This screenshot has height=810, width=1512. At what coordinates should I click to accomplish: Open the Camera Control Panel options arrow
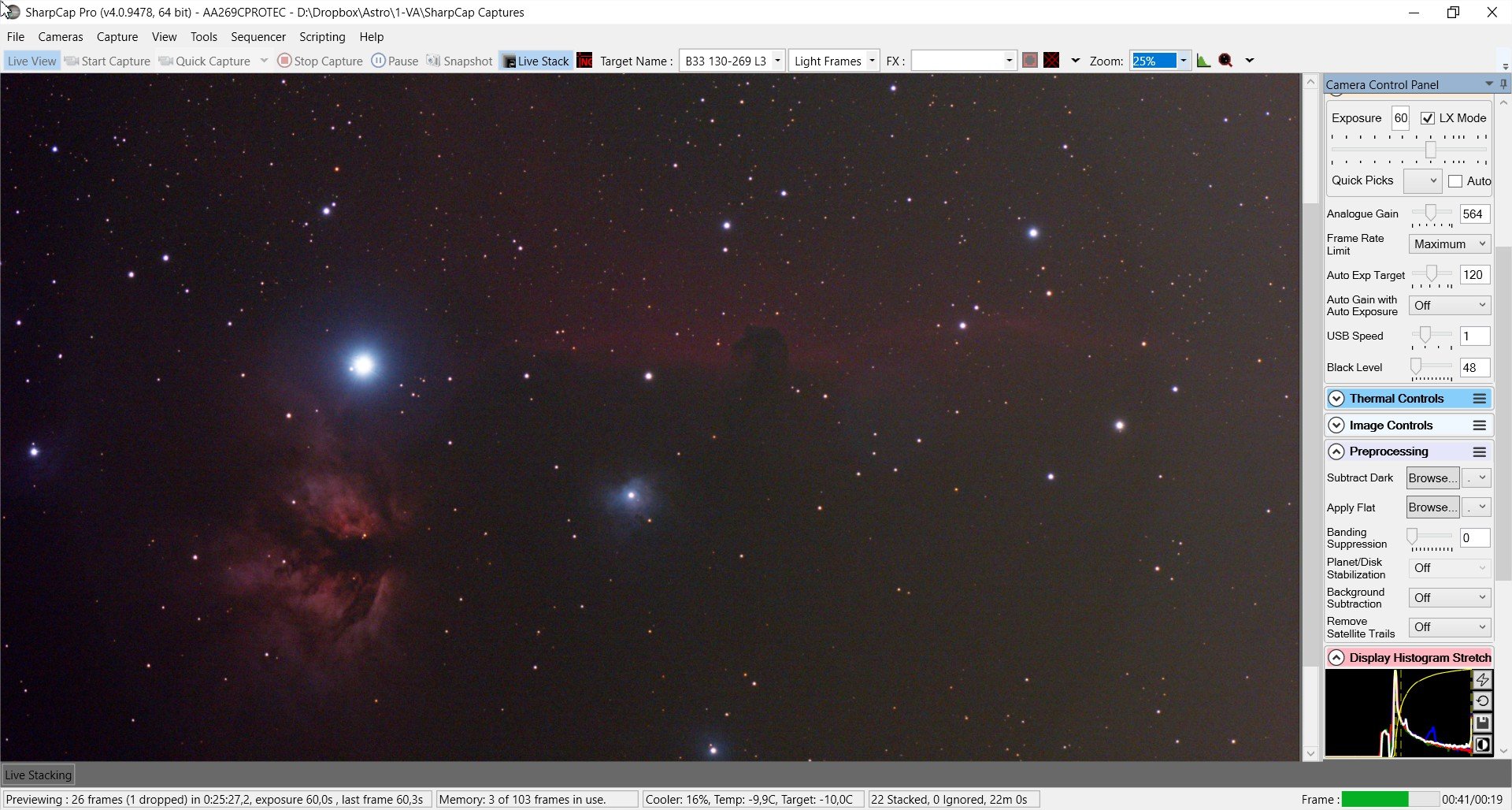1489,84
